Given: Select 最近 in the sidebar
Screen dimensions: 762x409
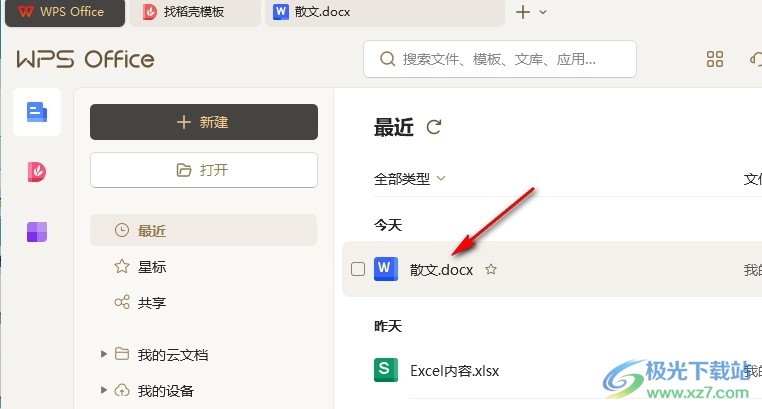Looking at the screenshot, I should pos(203,230).
